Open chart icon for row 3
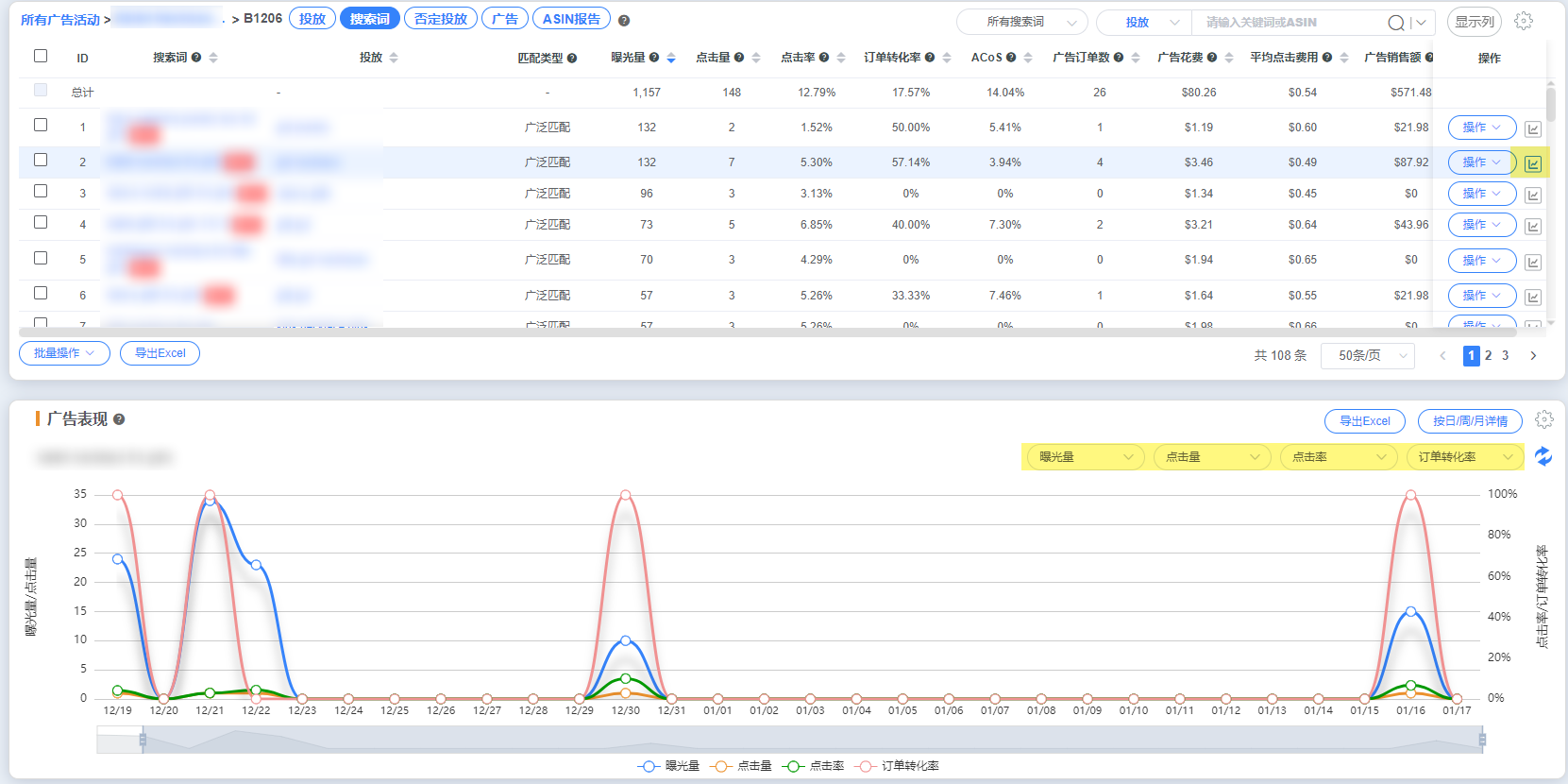The height and width of the screenshot is (784, 1568). (x=1533, y=195)
